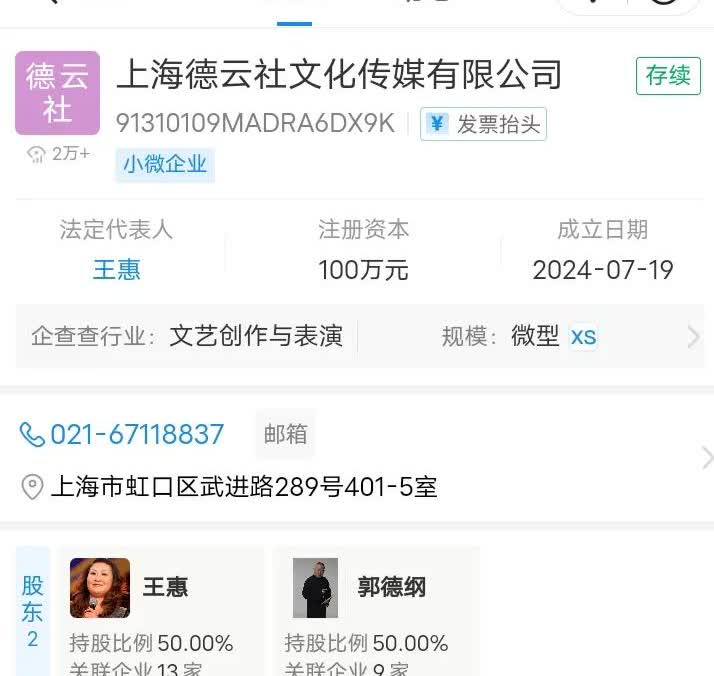Select the 小微企业 tag

tap(165, 164)
